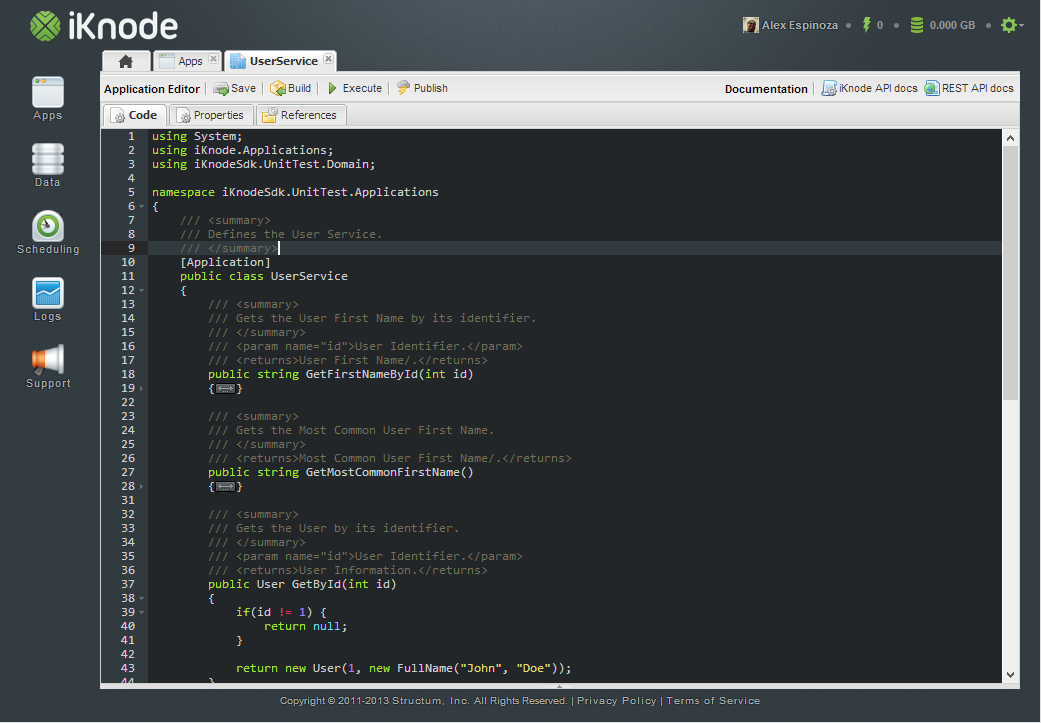1041x723 pixels.
Task: Open the Privacy Policy link
Action: (x=616, y=700)
